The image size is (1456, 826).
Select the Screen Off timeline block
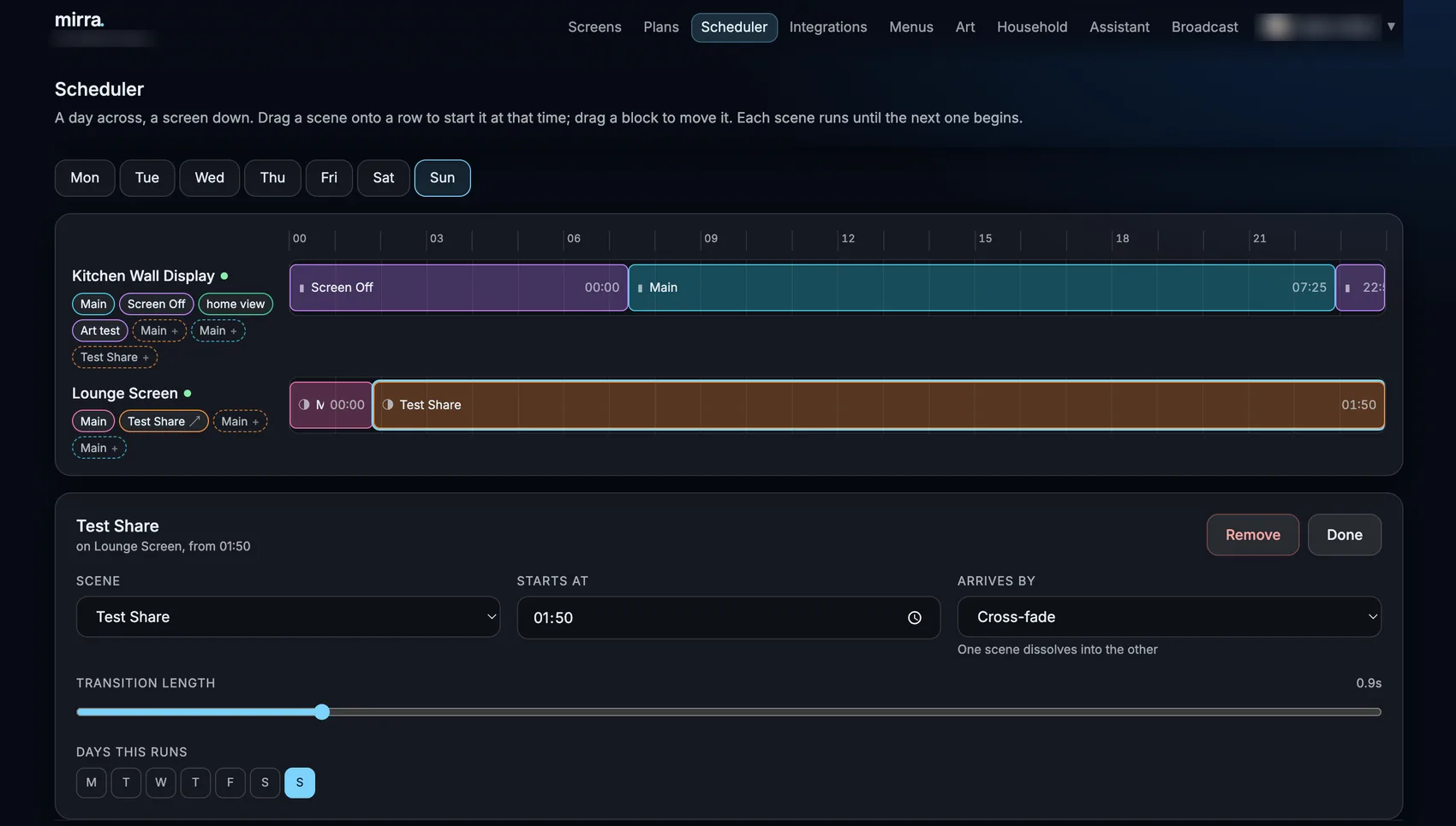[459, 288]
